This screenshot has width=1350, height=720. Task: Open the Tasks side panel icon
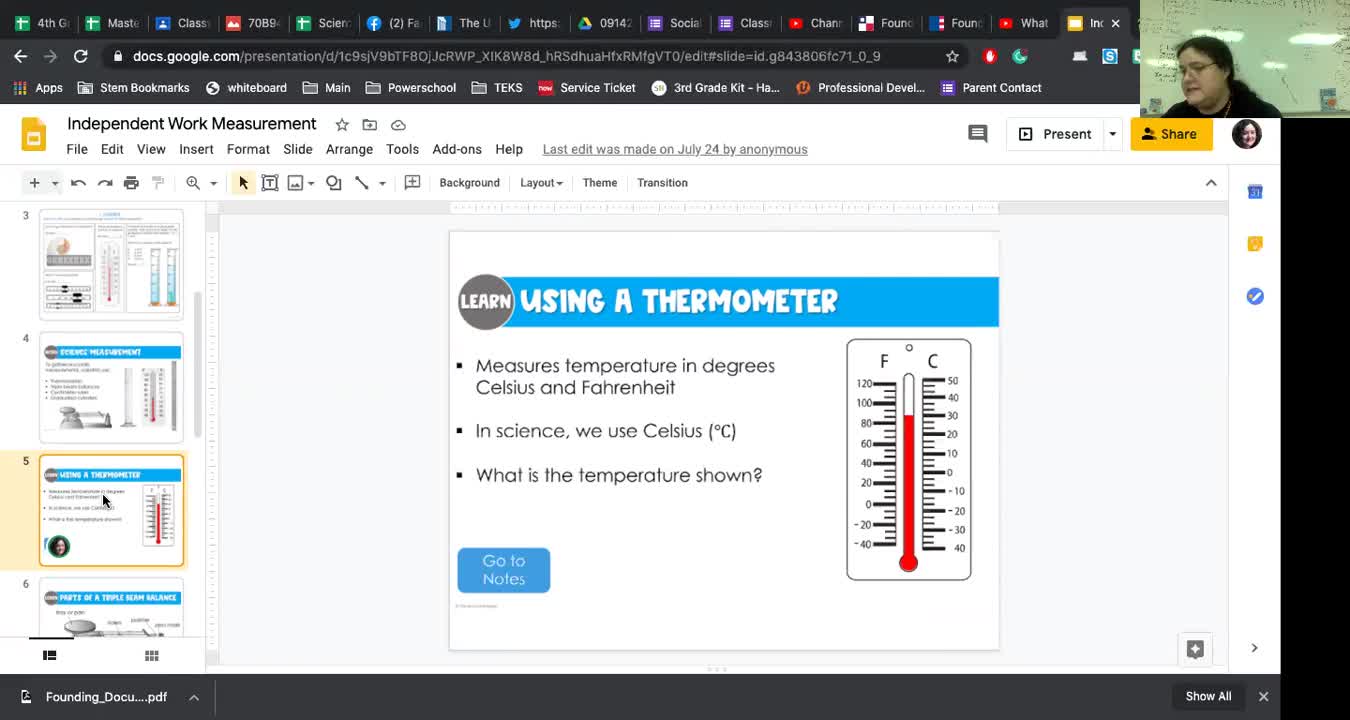pyautogui.click(x=1255, y=296)
